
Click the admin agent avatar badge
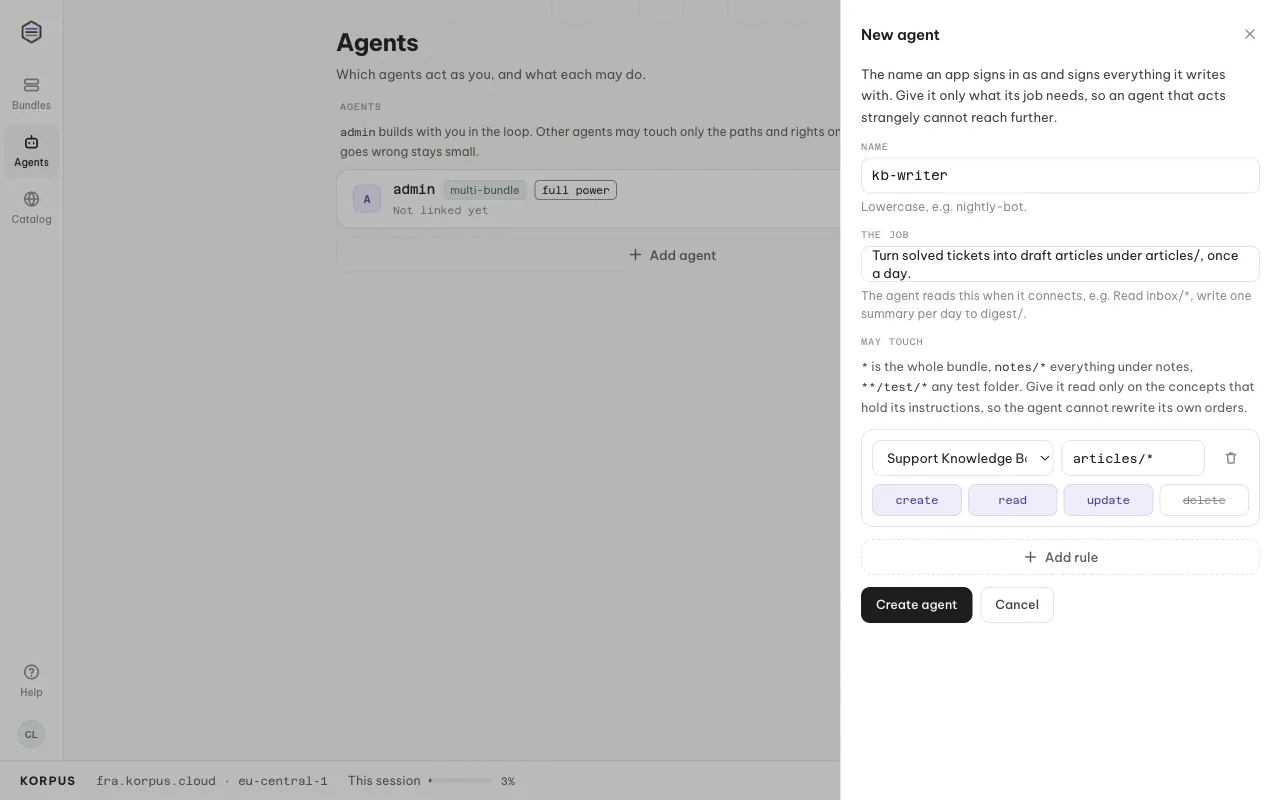tap(367, 199)
